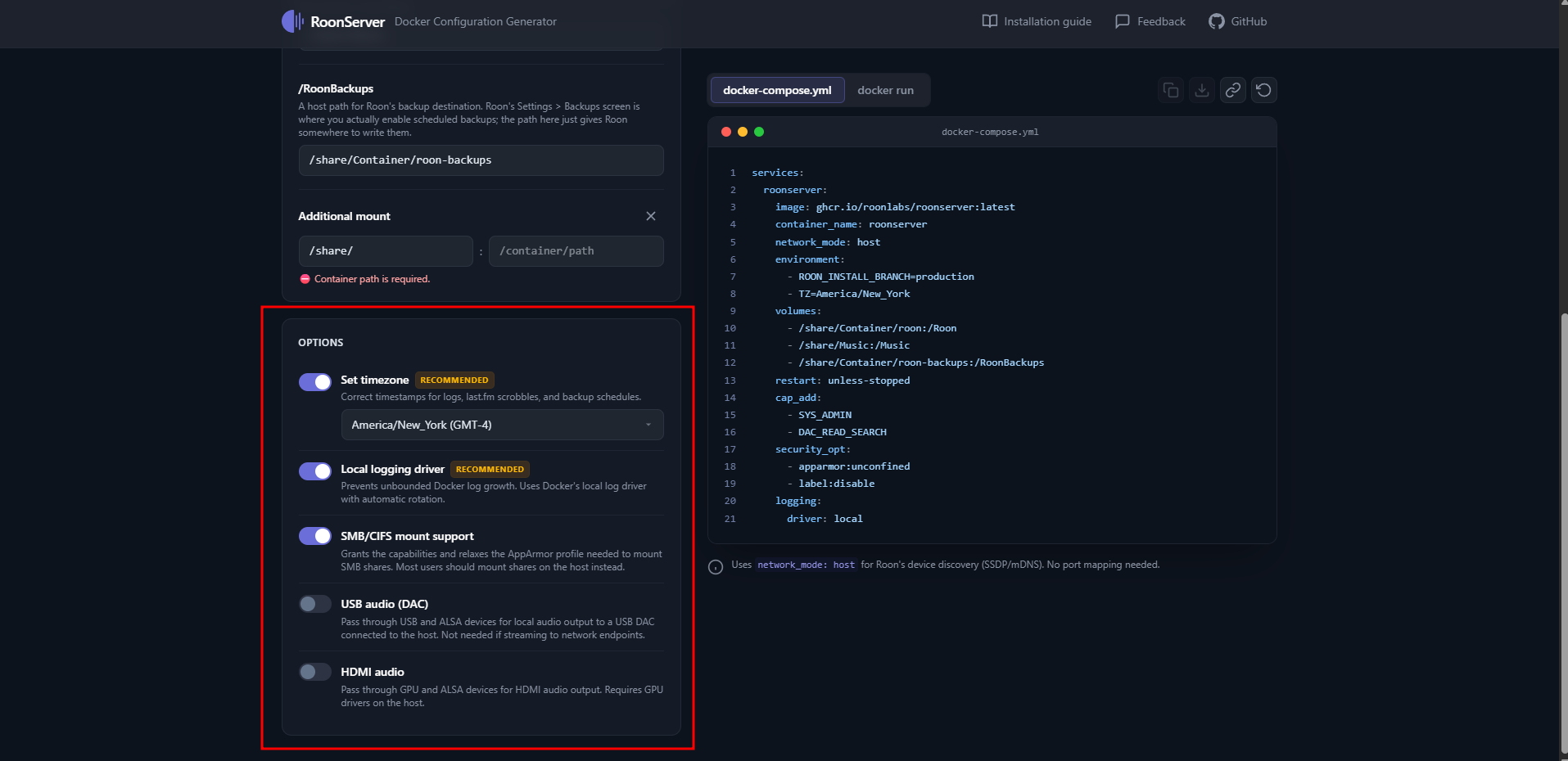Switch to the docker run tab
The image size is (1568, 761).
click(885, 90)
